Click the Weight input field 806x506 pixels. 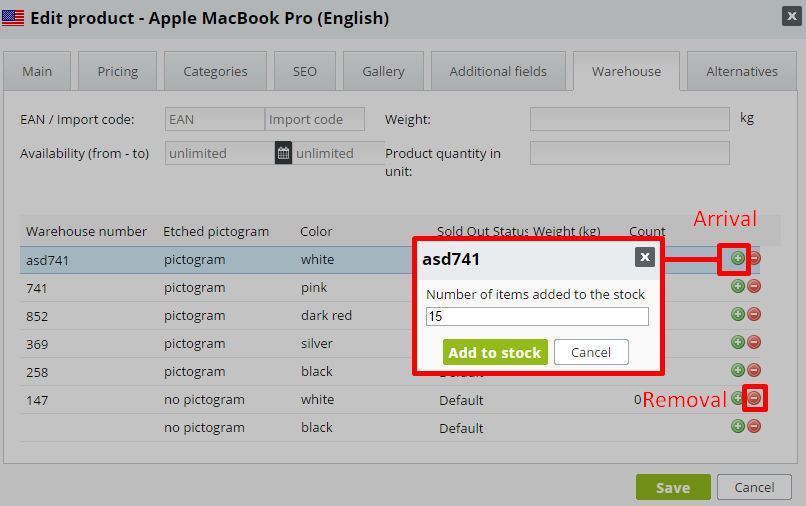[x=630, y=119]
